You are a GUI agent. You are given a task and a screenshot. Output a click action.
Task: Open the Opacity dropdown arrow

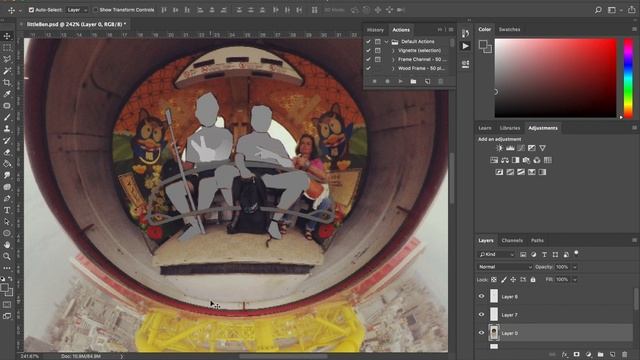tap(575, 267)
